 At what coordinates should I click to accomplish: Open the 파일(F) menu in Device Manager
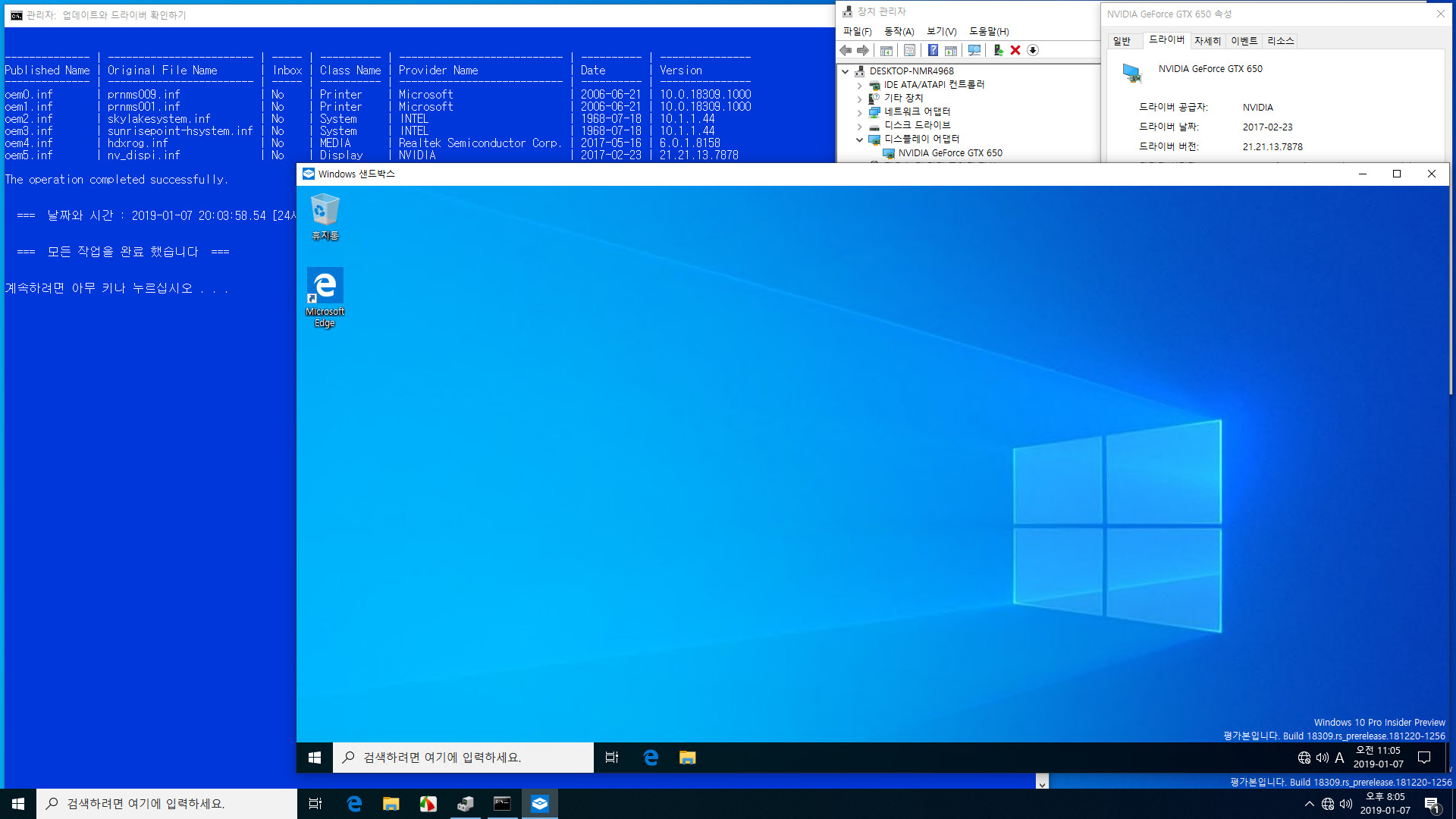tap(858, 31)
